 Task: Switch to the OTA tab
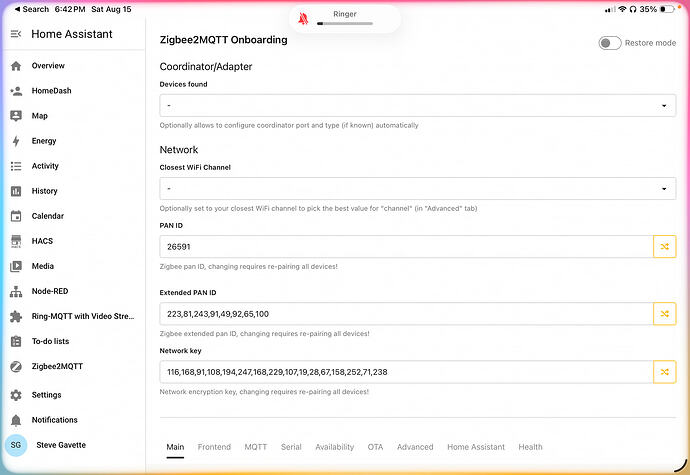[x=375, y=447]
